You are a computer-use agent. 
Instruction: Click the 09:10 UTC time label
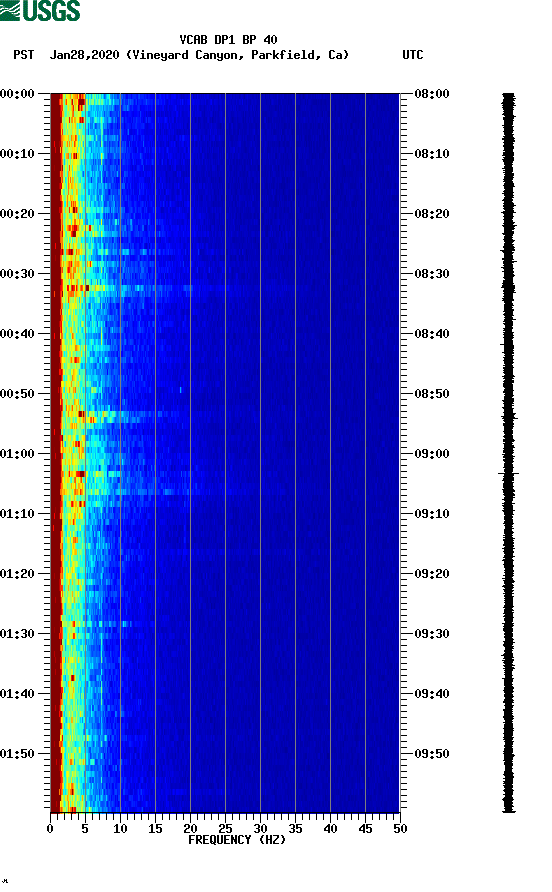coord(432,514)
